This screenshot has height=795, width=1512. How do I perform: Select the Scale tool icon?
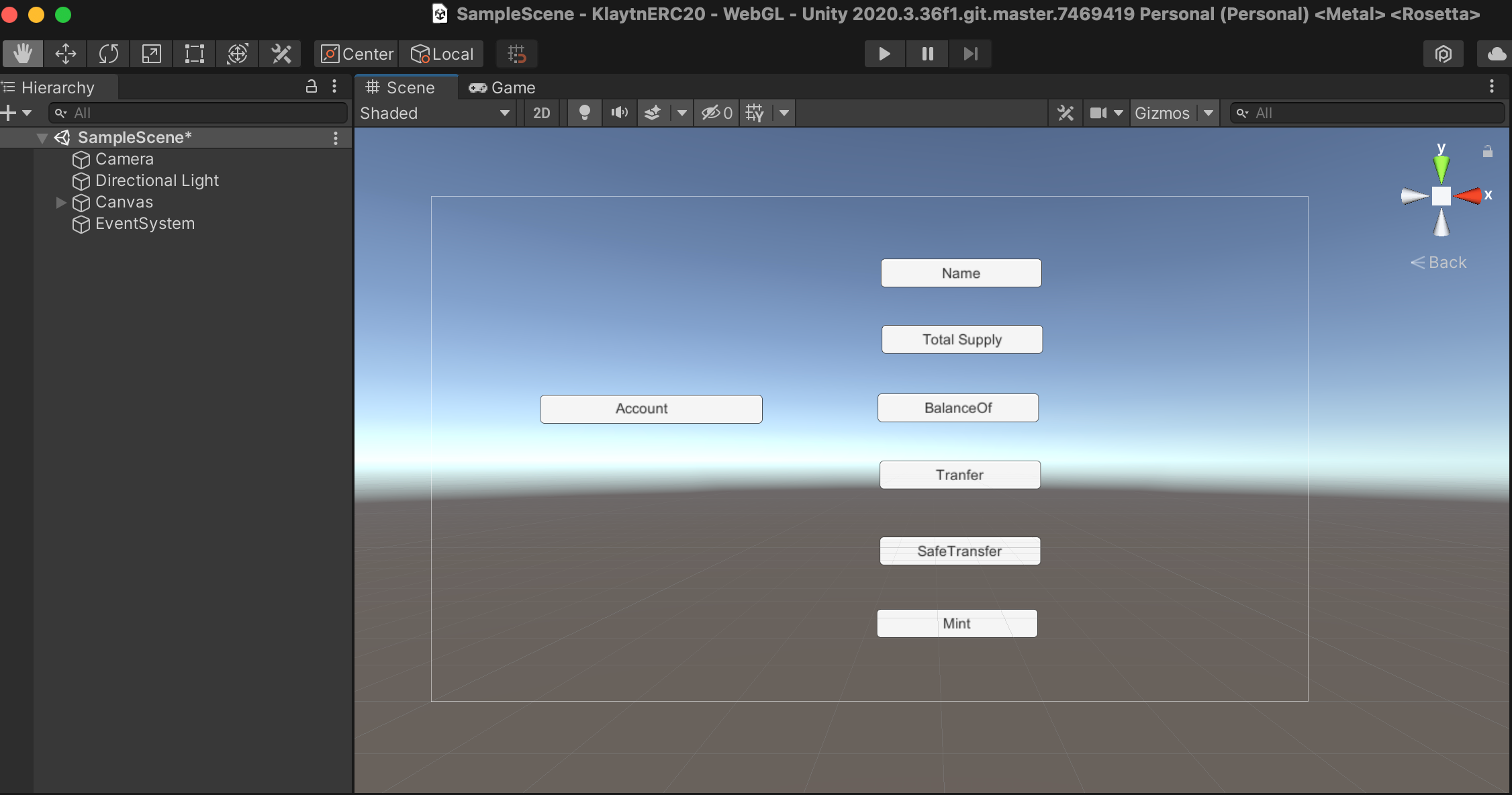tap(151, 54)
